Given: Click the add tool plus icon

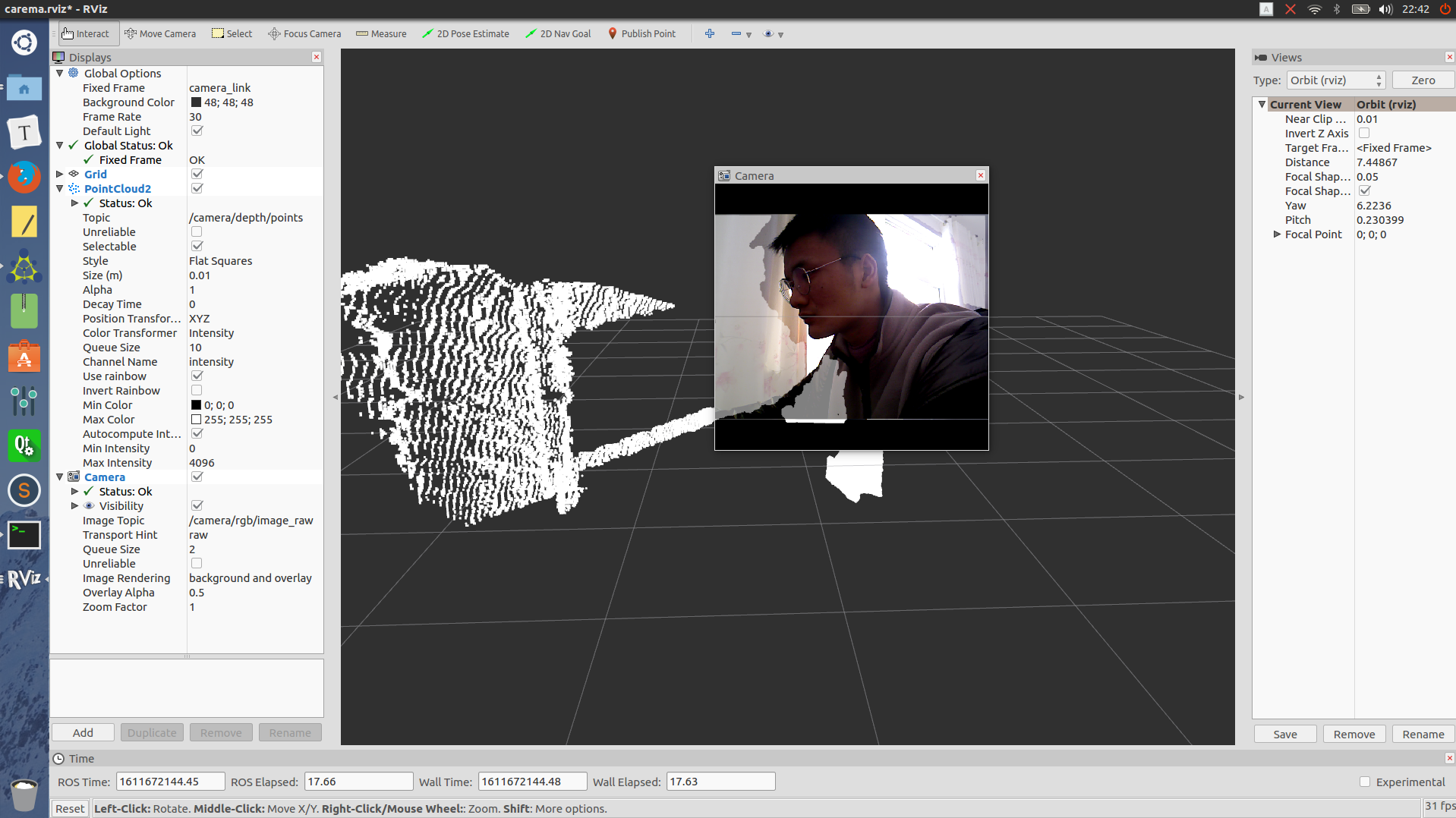Looking at the screenshot, I should (710, 33).
